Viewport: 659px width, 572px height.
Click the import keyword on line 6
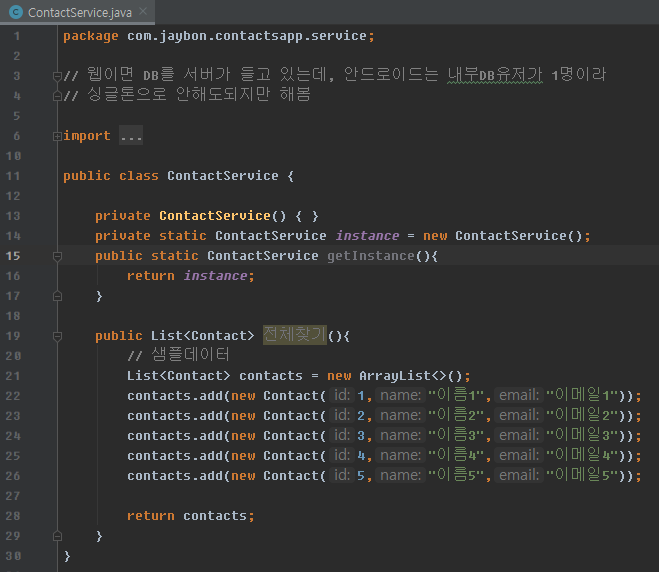(x=87, y=136)
